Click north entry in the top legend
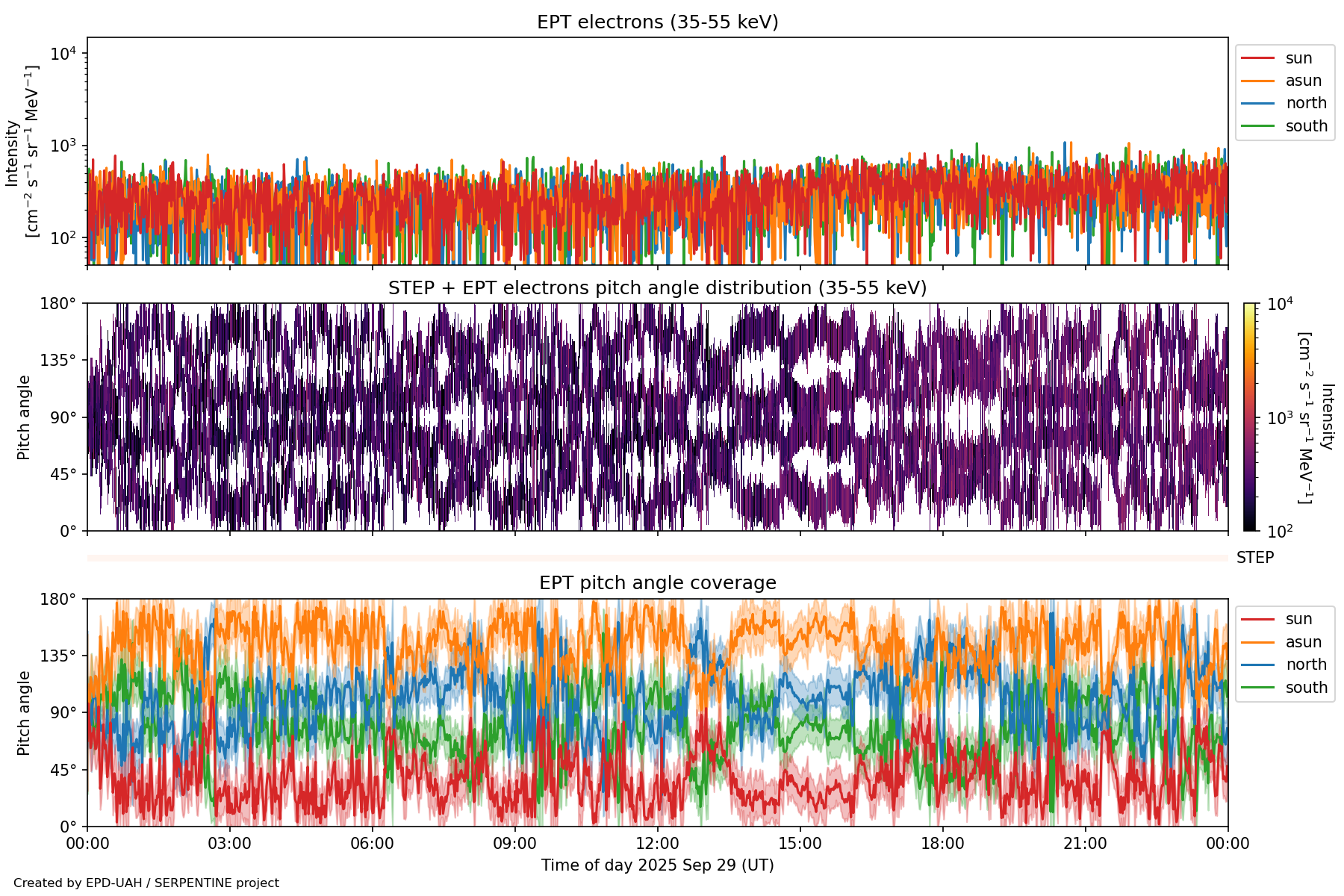This screenshot has width=1344, height=896. point(1305,103)
